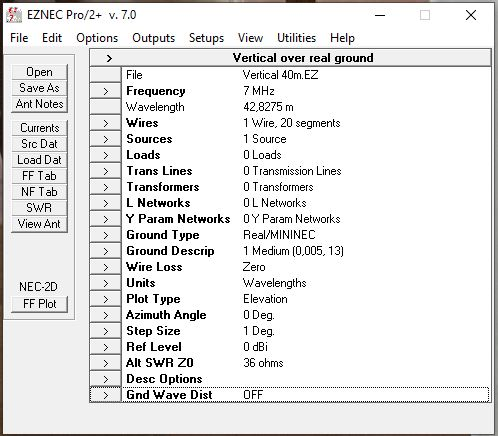Click the Units value 'Wavelengths'
The image size is (498, 436).
(275, 283)
